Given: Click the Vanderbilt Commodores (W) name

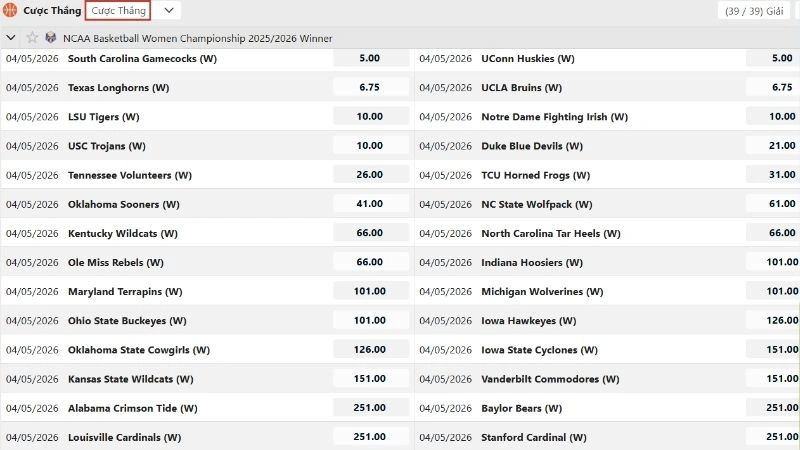Looking at the screenshot, I should pos(551,379).
